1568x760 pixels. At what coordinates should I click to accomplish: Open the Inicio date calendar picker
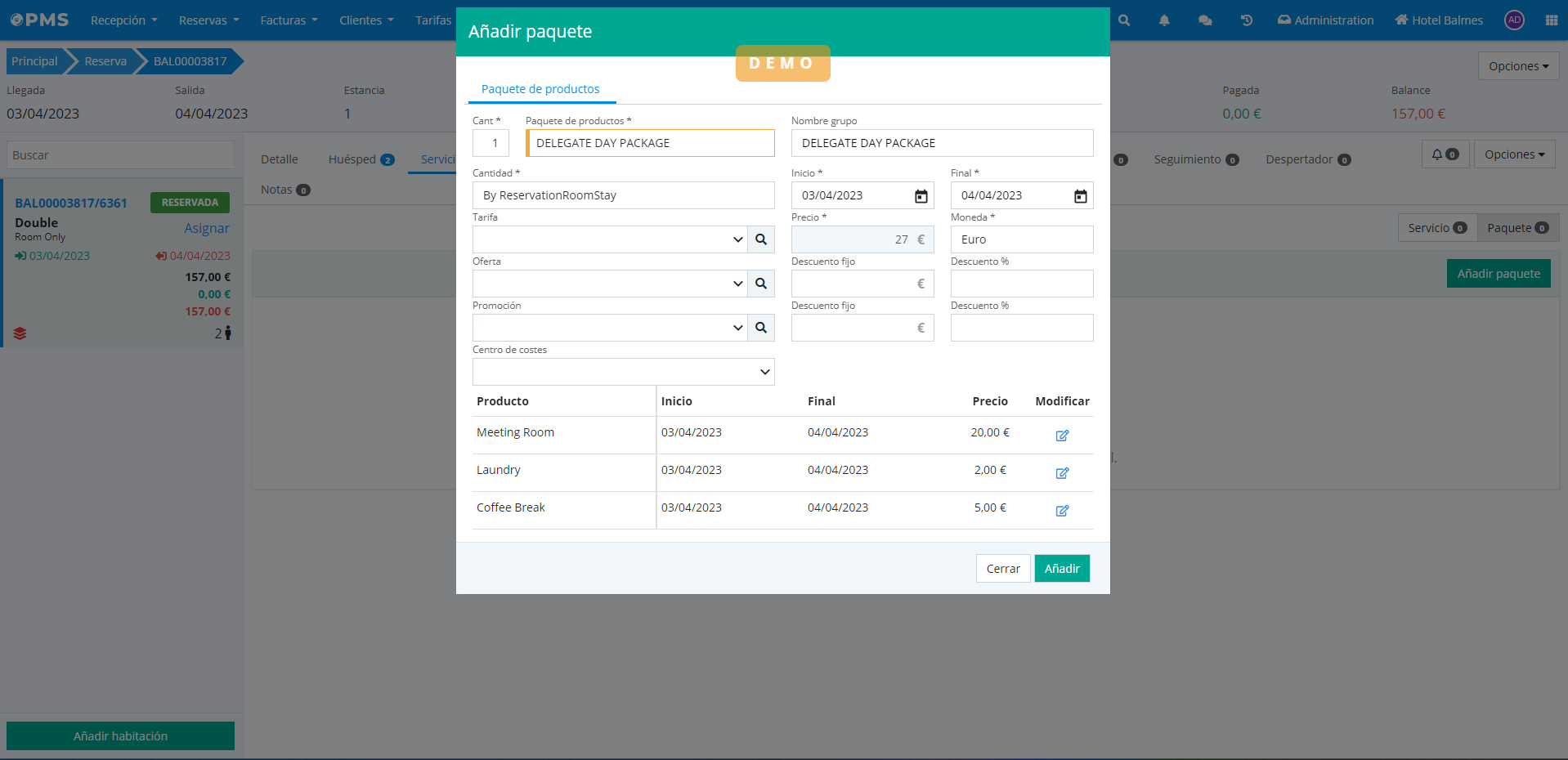pyautogui.click(x=921, y=196)
